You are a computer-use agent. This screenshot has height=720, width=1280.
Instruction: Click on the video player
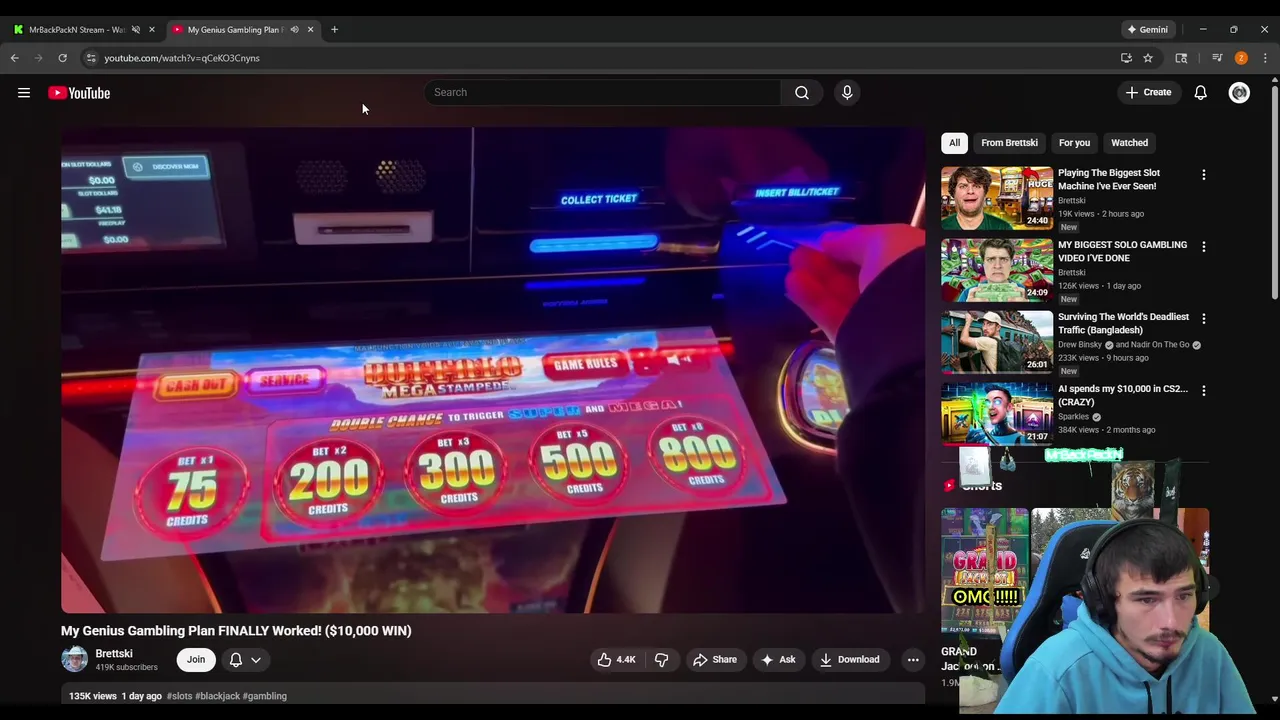point(493,369)
